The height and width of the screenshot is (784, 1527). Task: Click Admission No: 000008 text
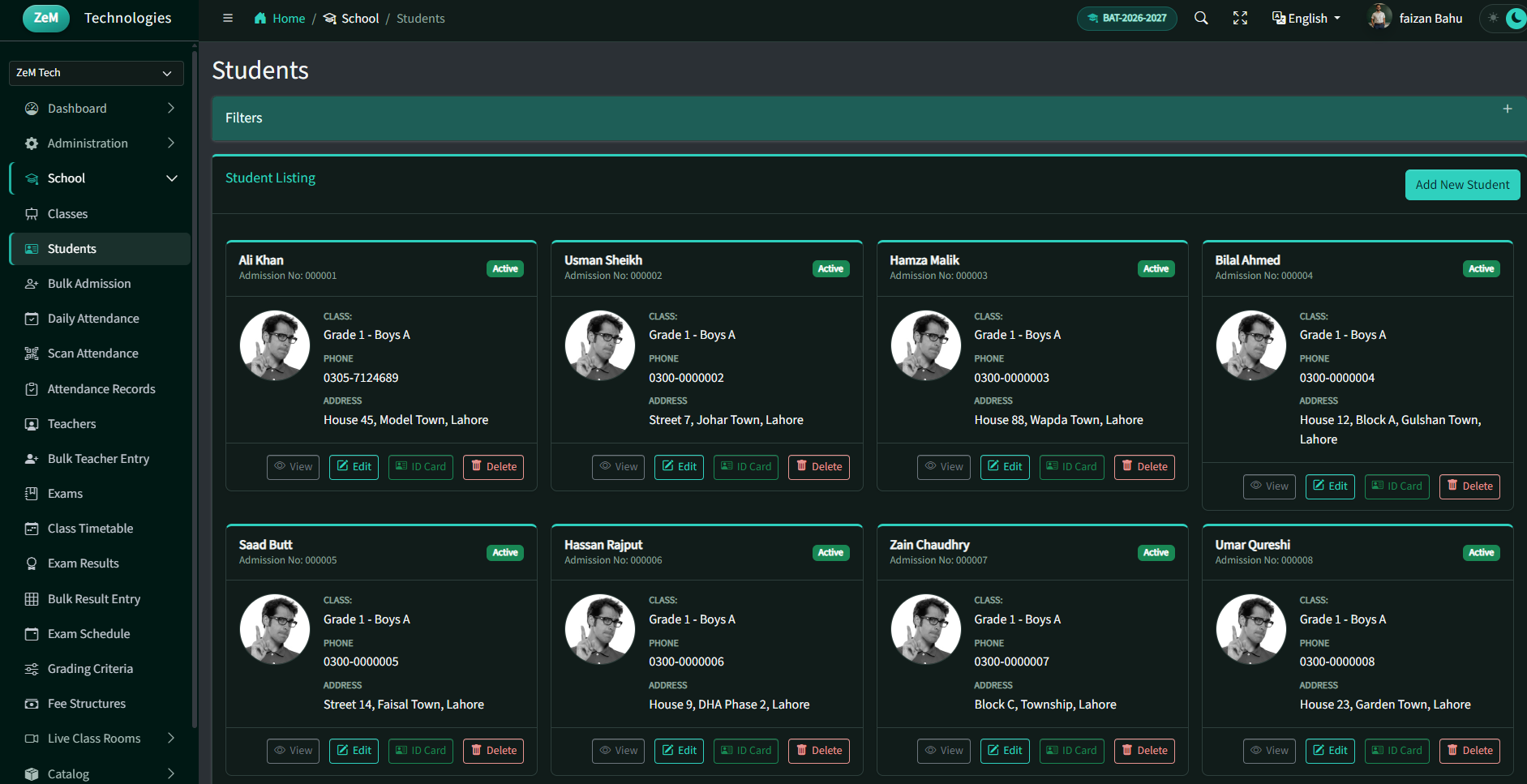coord(1263,560)
